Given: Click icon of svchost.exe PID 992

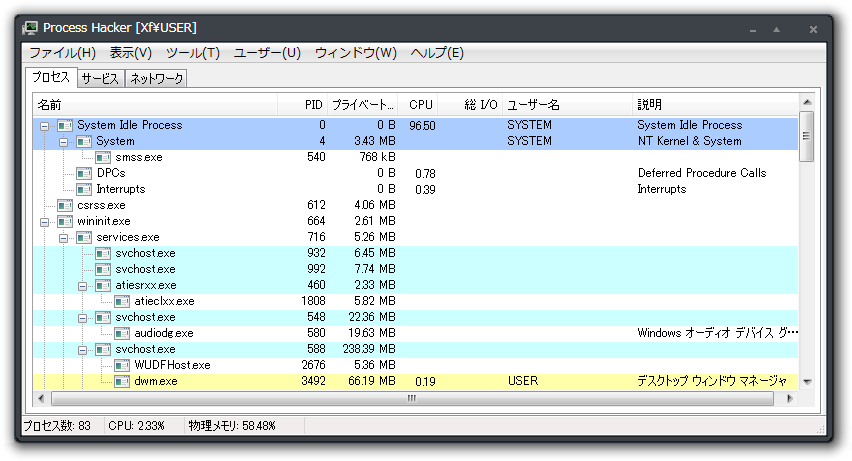Looking at the screenshot, I should coord(103,270).
